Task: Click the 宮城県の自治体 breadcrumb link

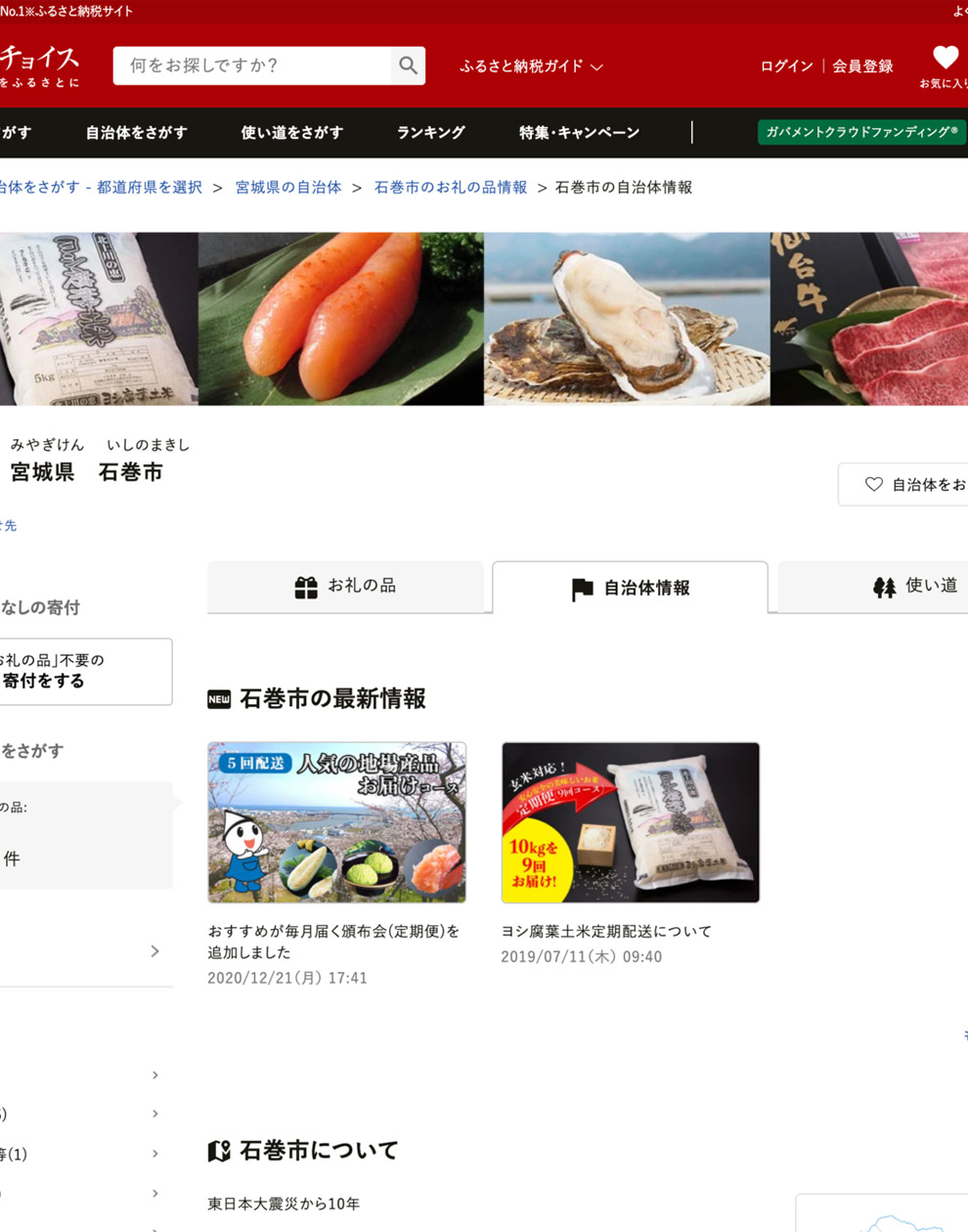Action: [288, 187]
